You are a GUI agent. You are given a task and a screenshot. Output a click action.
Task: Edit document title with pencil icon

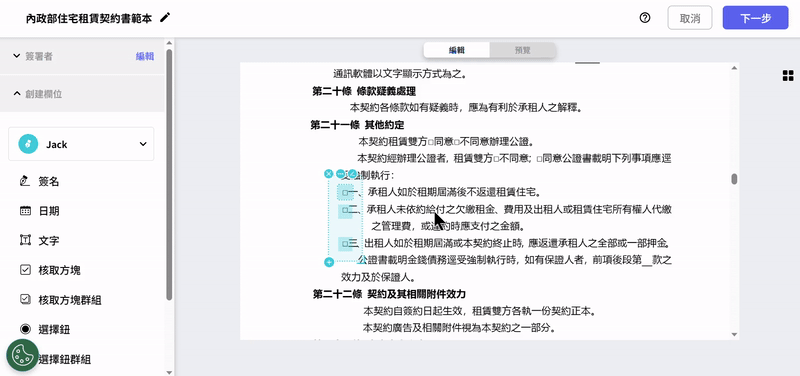(x=165, y=18)
